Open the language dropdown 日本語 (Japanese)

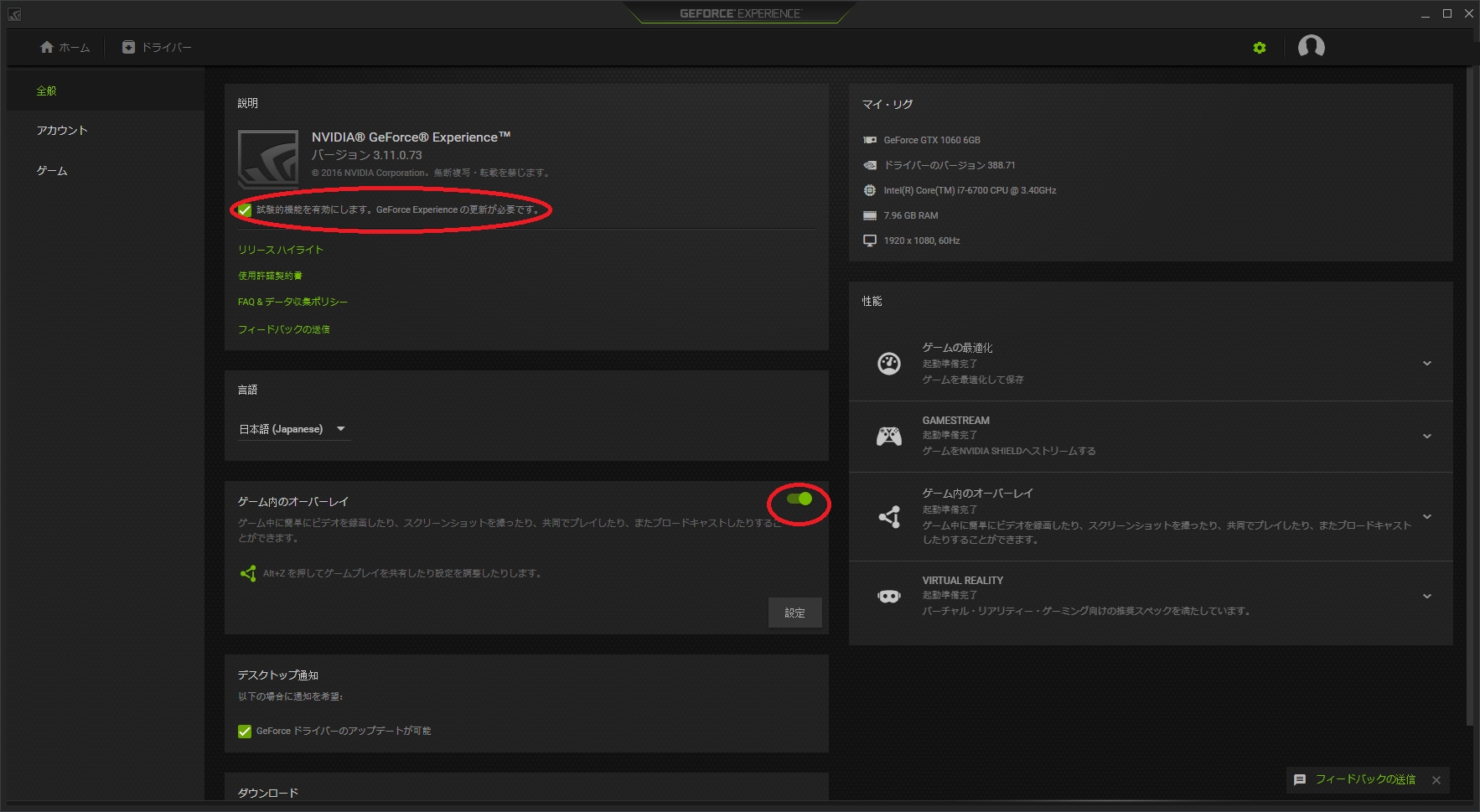[293, 429]
